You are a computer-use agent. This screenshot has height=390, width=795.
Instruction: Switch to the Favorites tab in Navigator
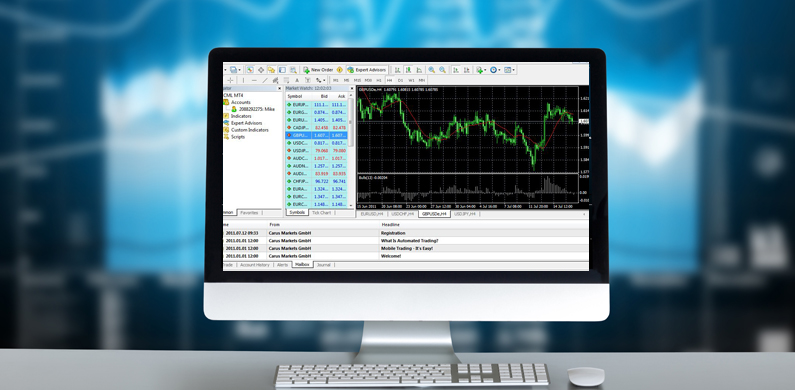tap(249, 213)
